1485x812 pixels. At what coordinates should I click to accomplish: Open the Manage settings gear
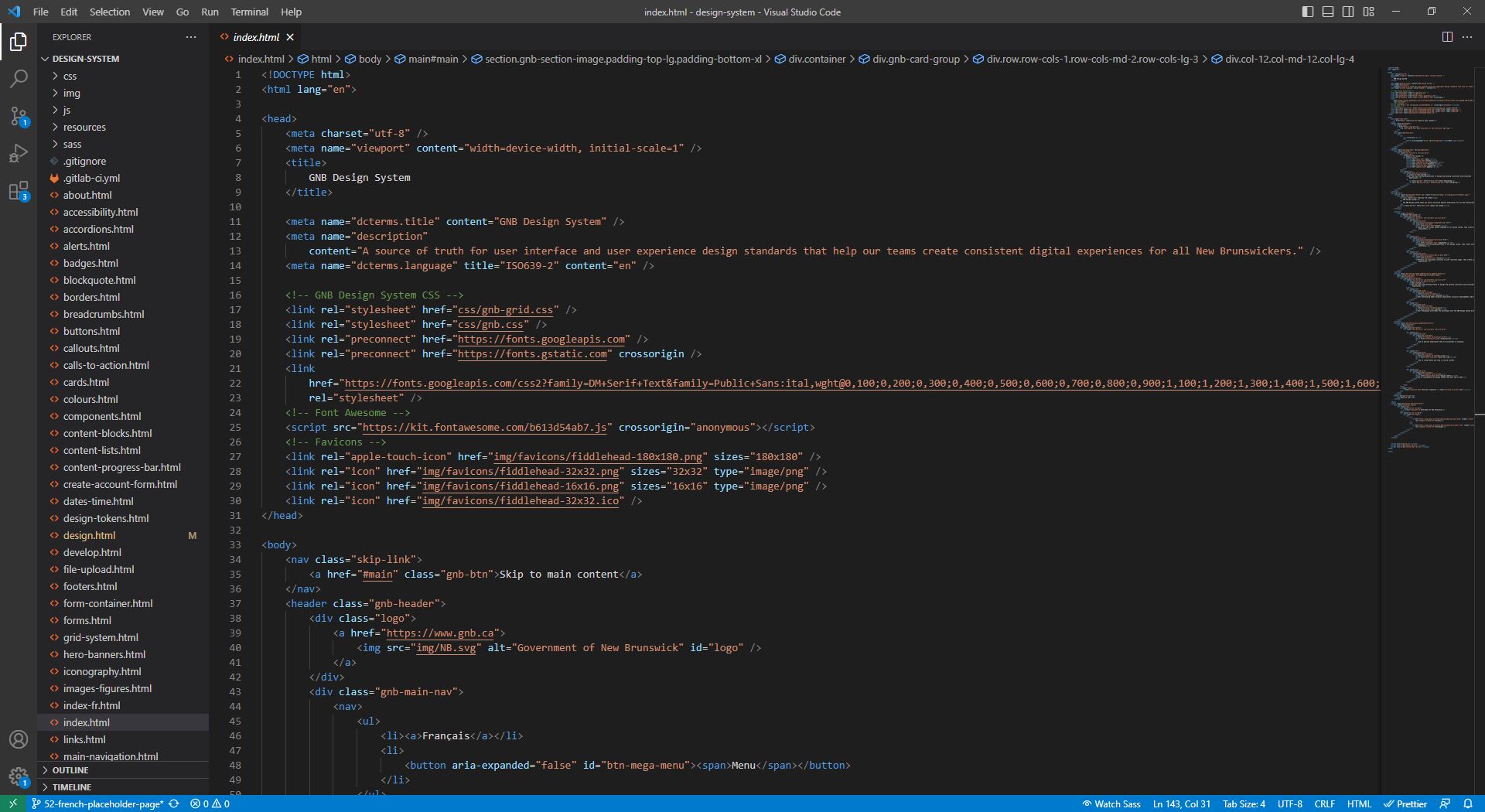click(19, 777)
